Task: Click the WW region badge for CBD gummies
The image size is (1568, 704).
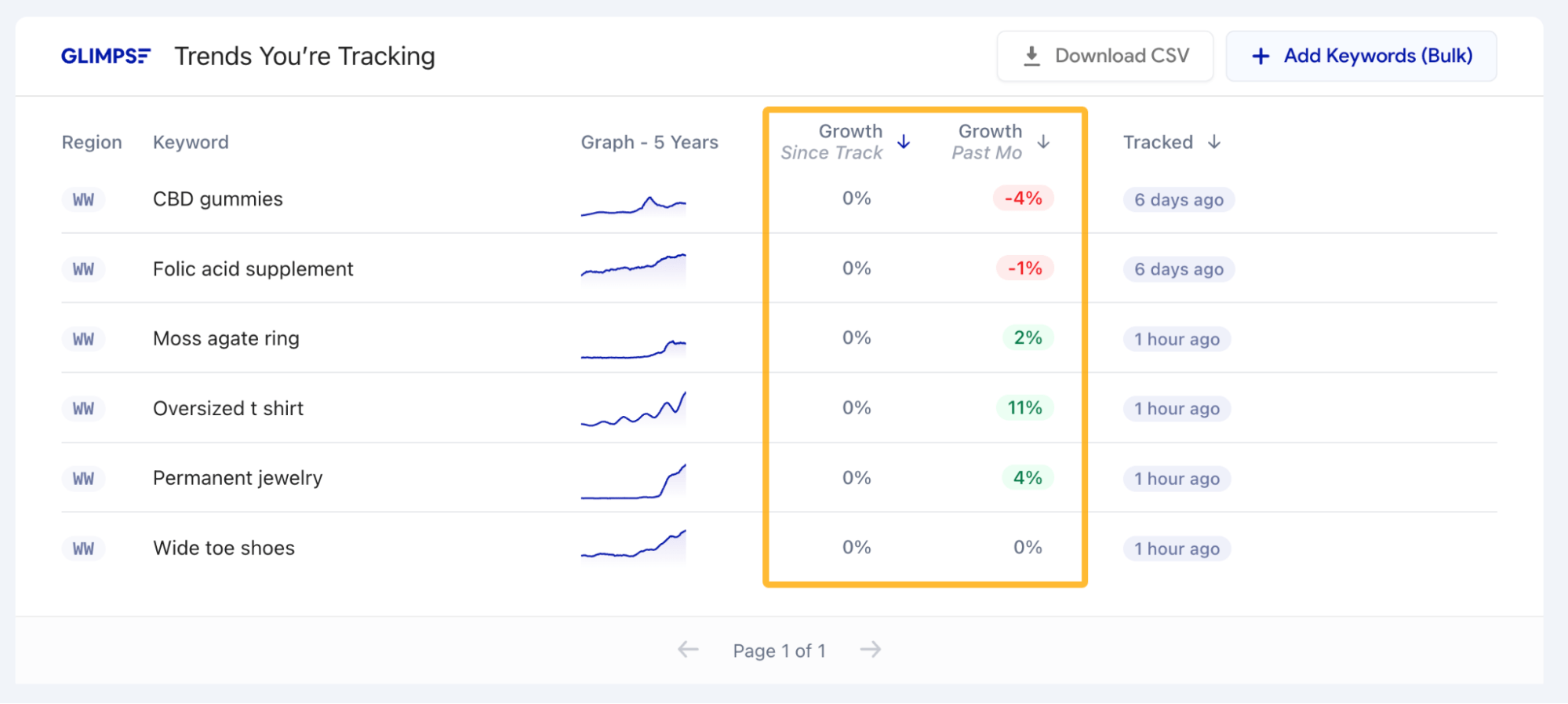Action: coord(83,200)
